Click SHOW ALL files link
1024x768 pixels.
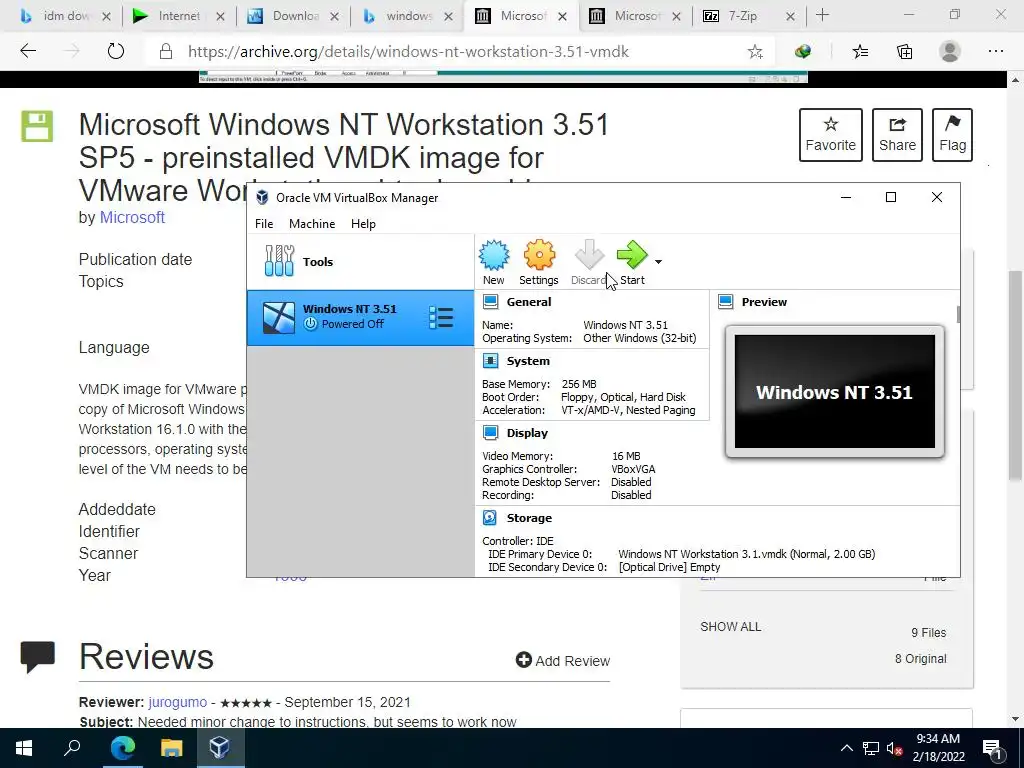(731, 626)
